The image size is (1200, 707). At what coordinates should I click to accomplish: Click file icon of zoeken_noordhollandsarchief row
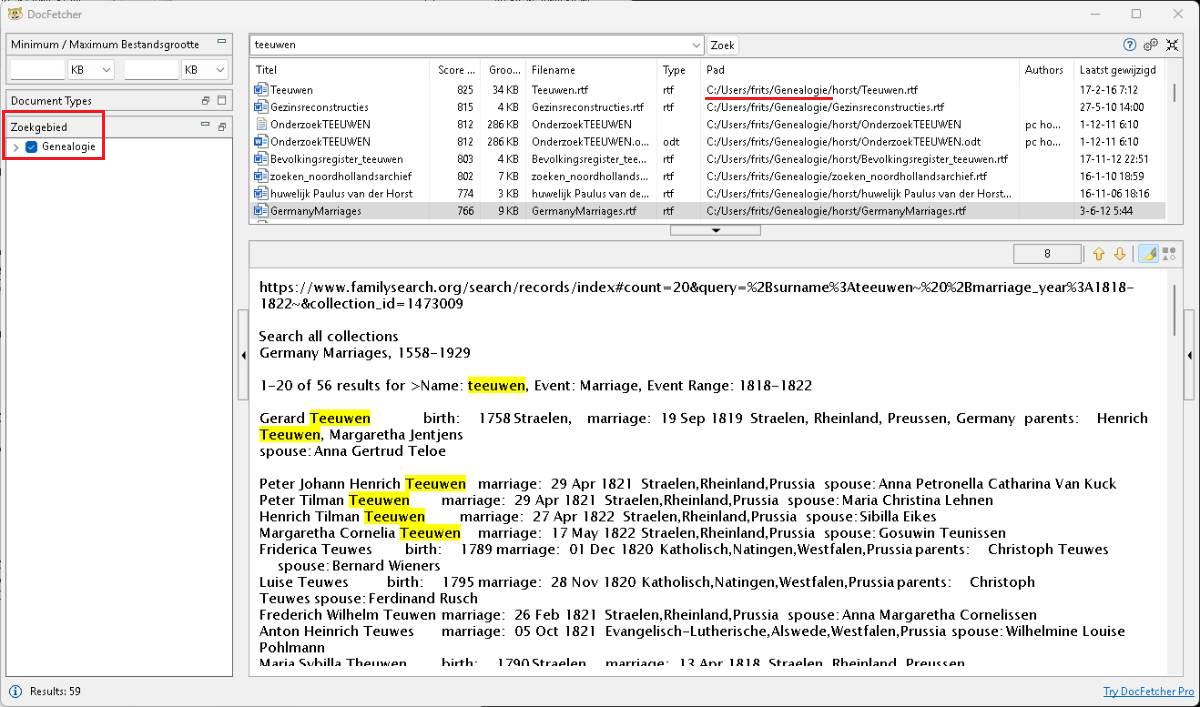tap(261, 176)
